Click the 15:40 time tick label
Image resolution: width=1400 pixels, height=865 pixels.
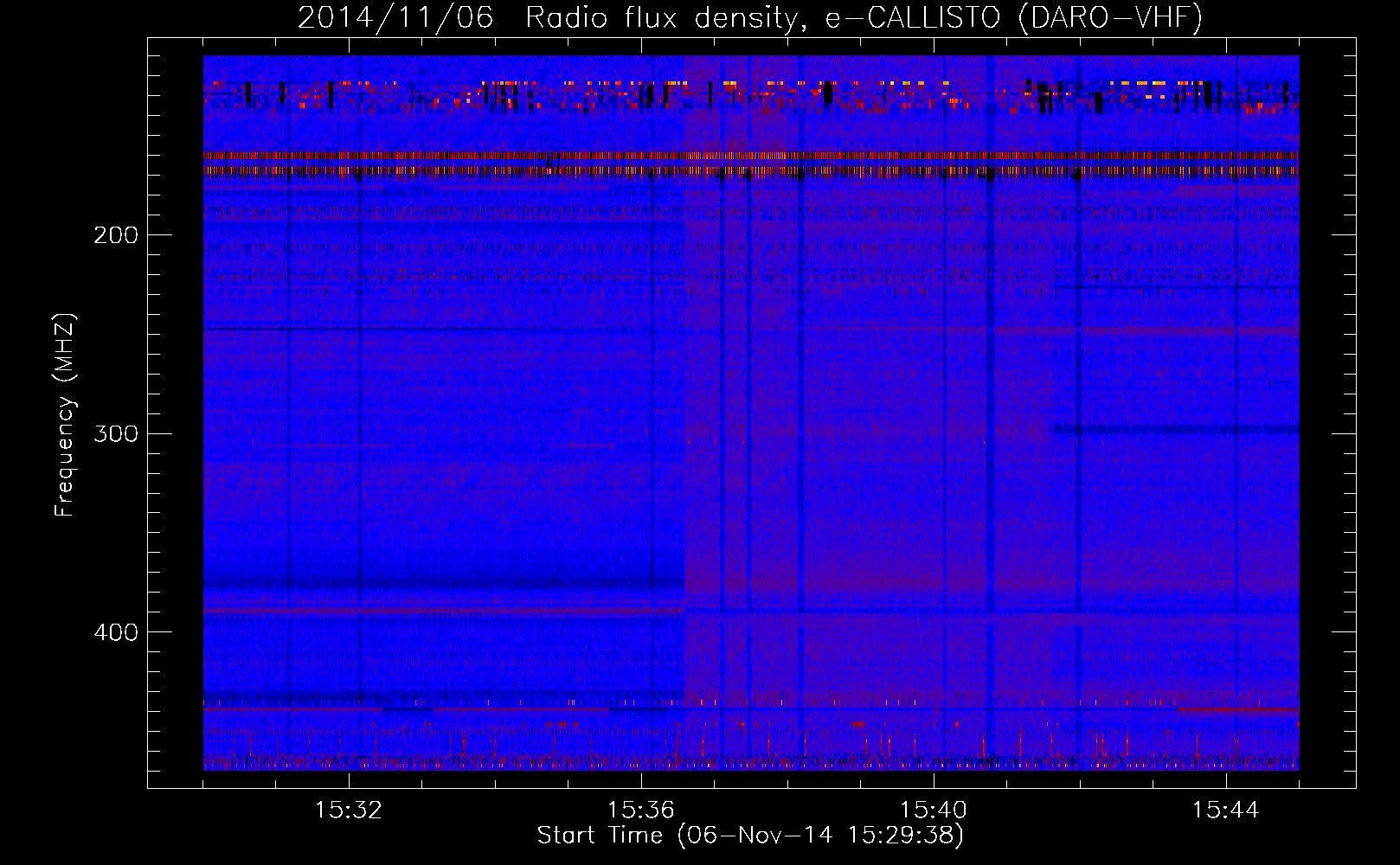click(x=934, y=811)
